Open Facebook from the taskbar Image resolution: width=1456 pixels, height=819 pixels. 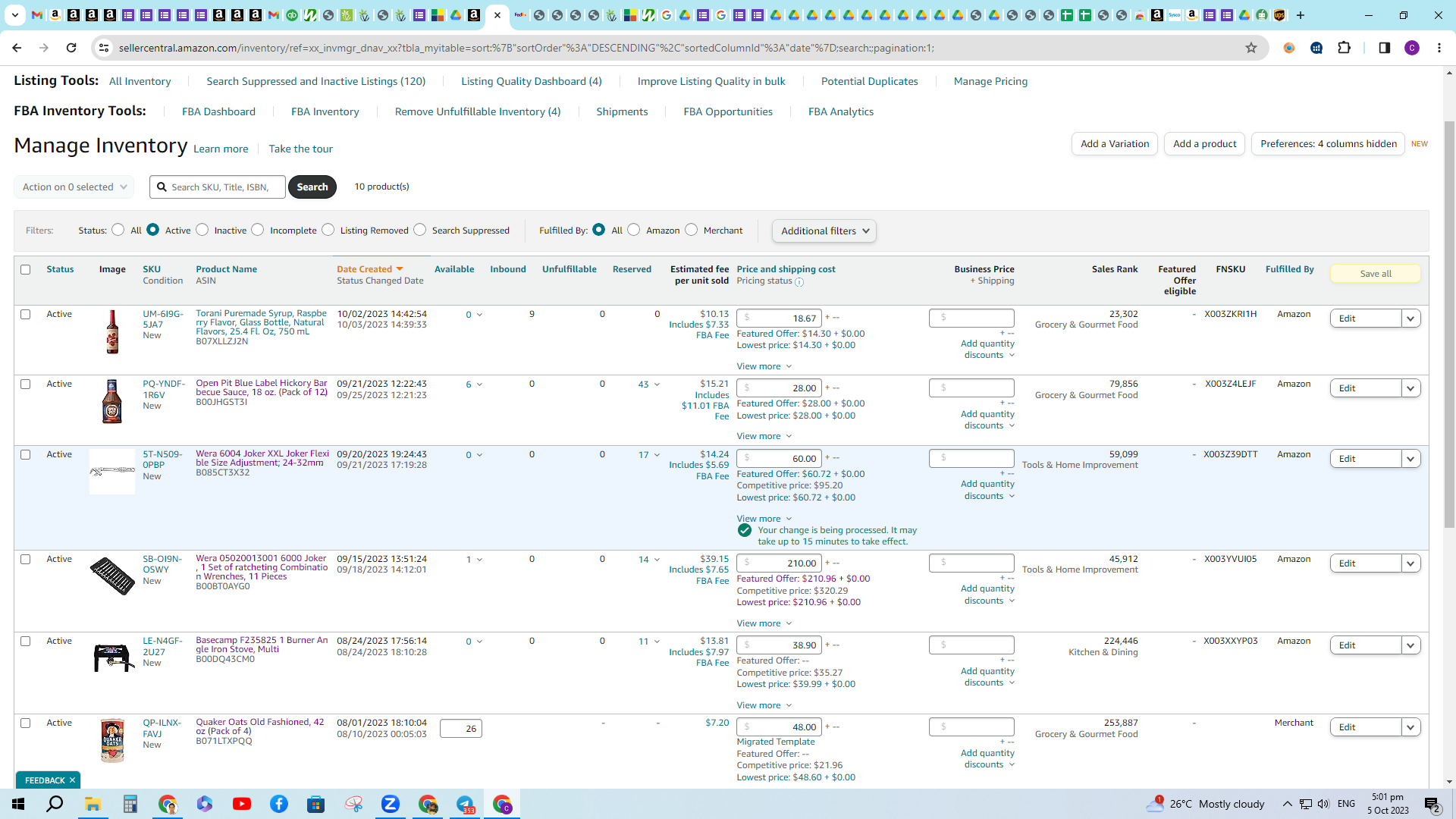pyautogui.click(x=279, y=804)
